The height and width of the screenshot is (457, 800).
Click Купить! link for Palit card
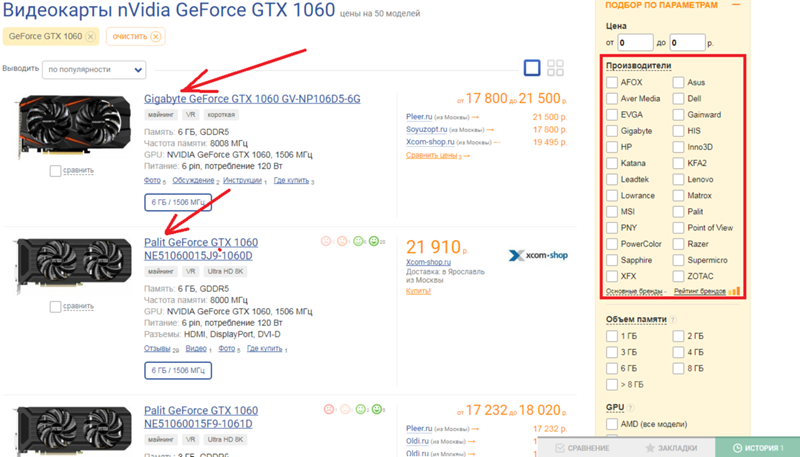418,291
